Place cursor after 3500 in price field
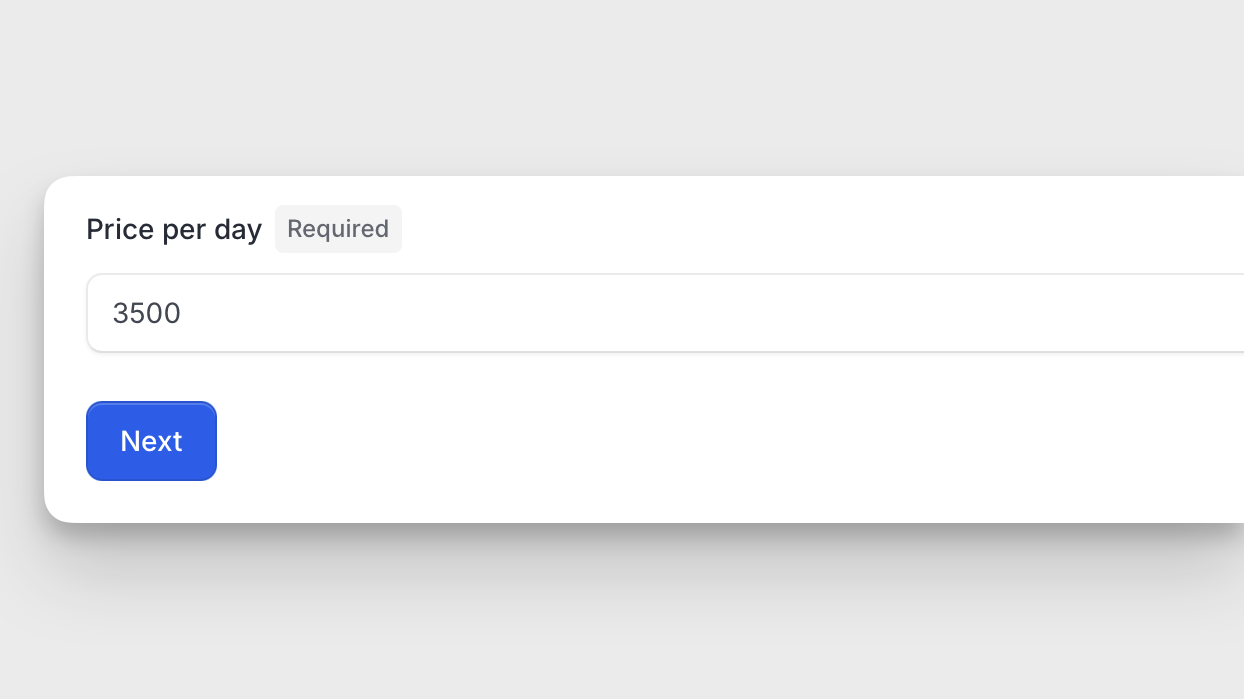Screen dimensions: 1244x699 tap(183, 314)
